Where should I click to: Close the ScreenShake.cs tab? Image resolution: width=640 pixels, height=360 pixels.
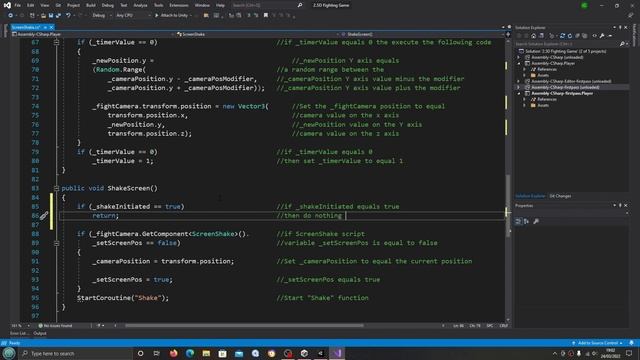click(51, 27)
